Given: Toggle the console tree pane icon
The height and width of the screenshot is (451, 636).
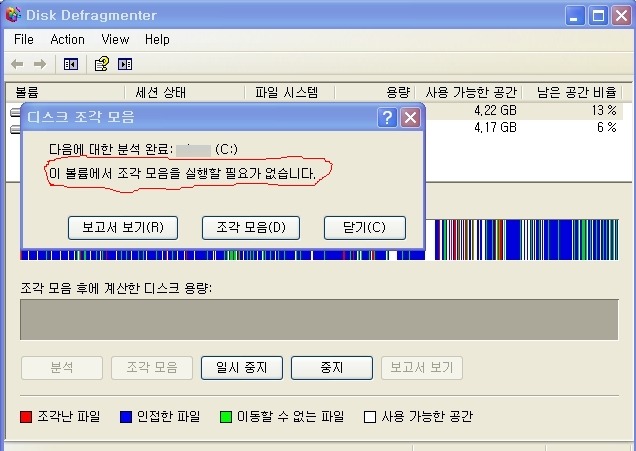Looking at the screenshot, I should pyautogui.click(x=71, y=64).
